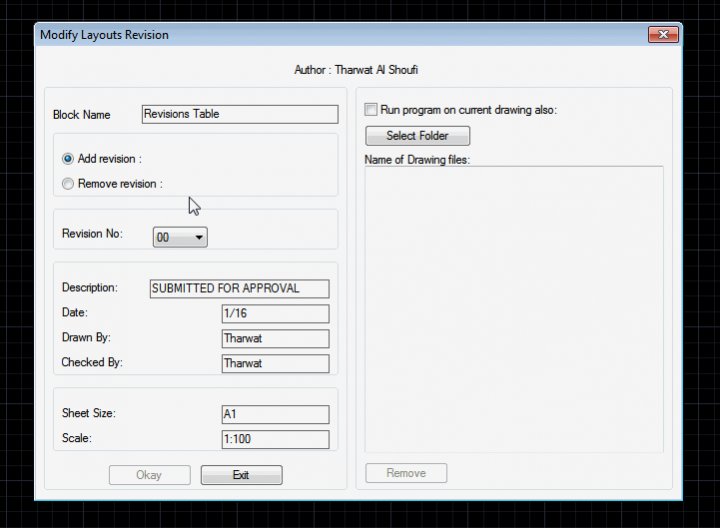Click into the Block Name field
Viewport: 720px width, 528px height.
240,114
